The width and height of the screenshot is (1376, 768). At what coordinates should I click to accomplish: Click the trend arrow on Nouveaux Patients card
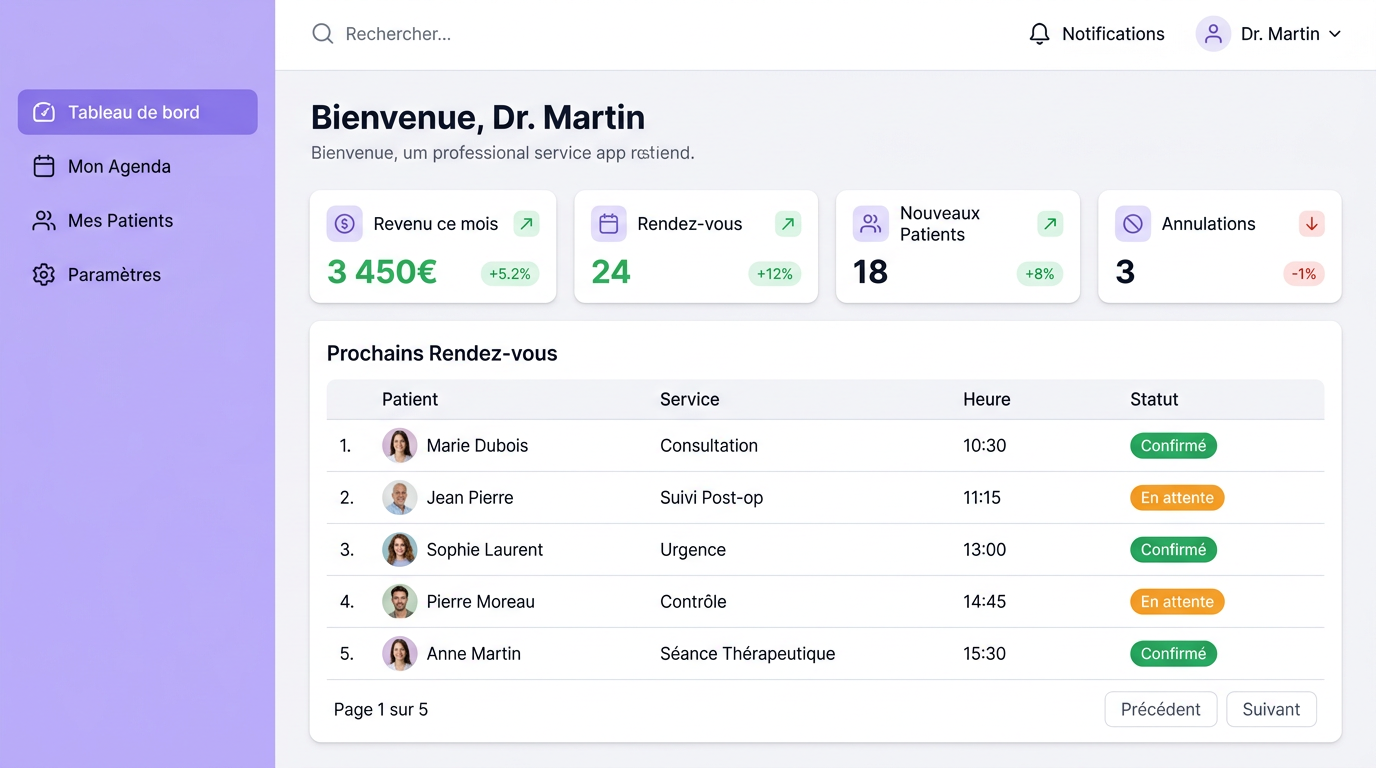(1050, 224)
